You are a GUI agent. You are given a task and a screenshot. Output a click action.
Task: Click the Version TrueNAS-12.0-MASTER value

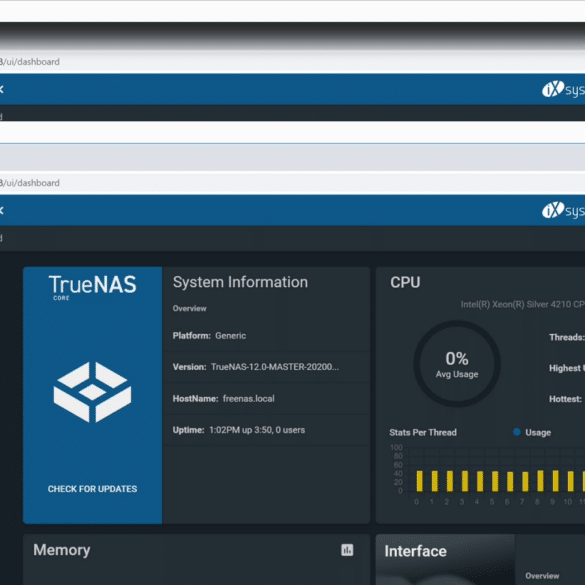(x=275, y=367)
